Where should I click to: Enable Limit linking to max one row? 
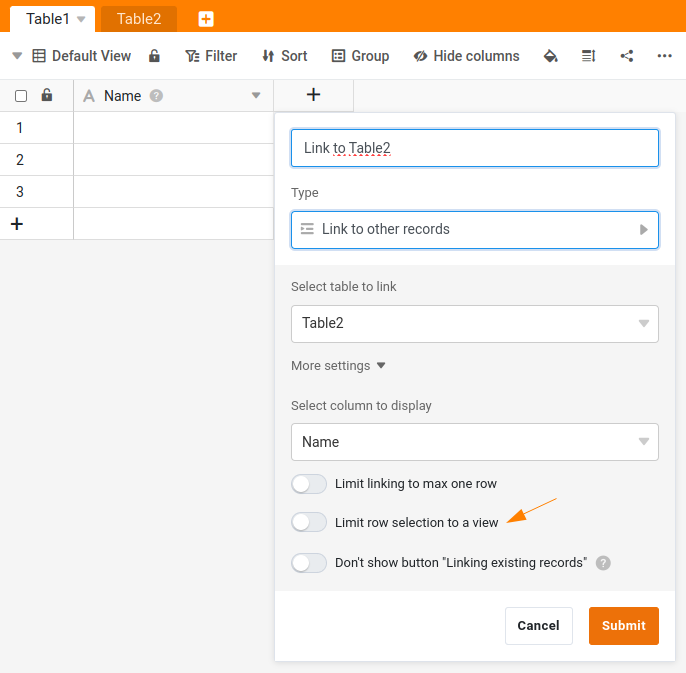(309, 484)
